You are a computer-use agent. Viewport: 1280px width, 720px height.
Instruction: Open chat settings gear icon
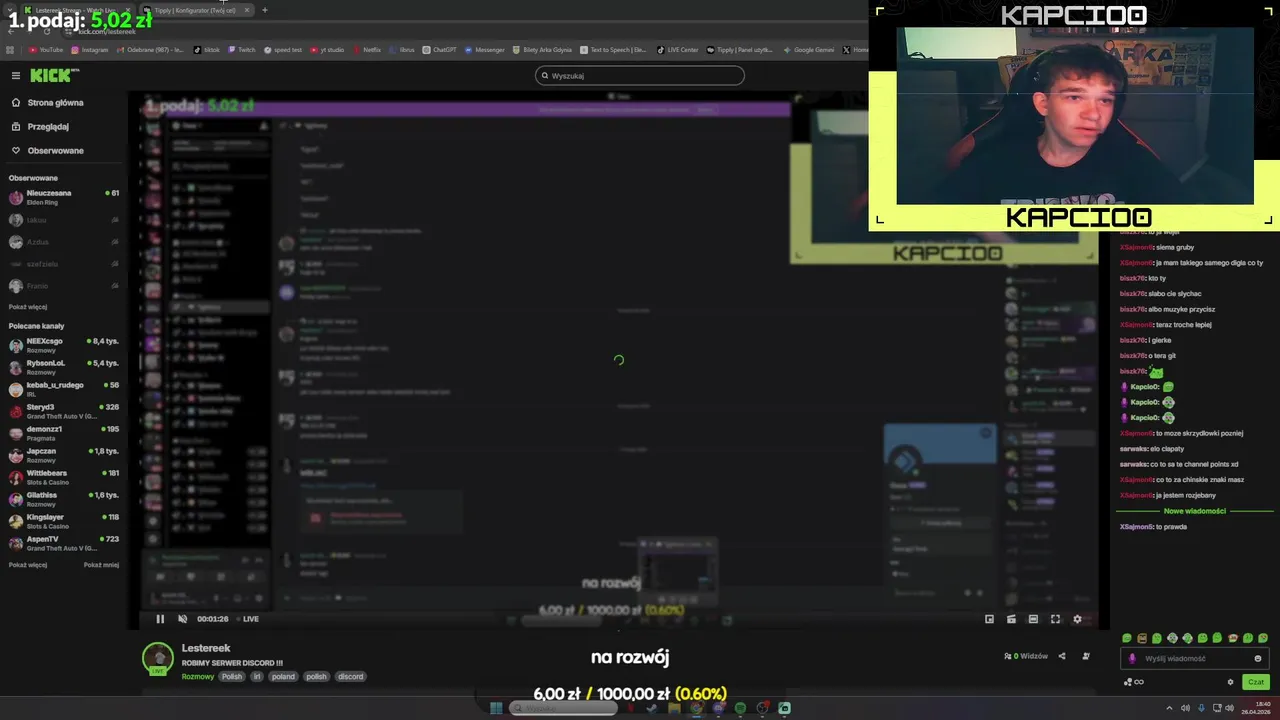coord(1230,682)
